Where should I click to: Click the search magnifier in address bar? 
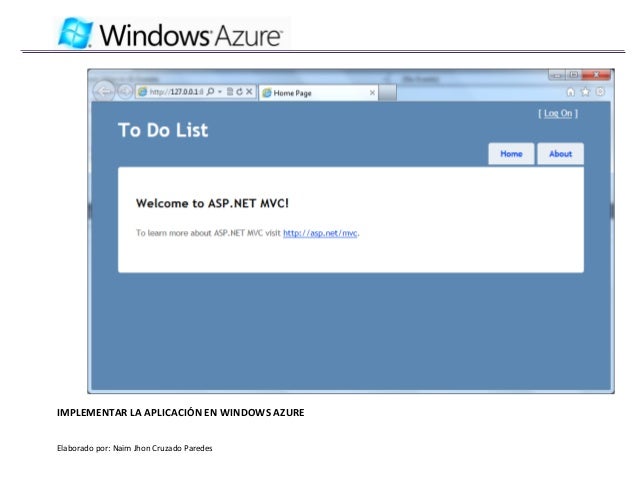[x=210, y=92]
